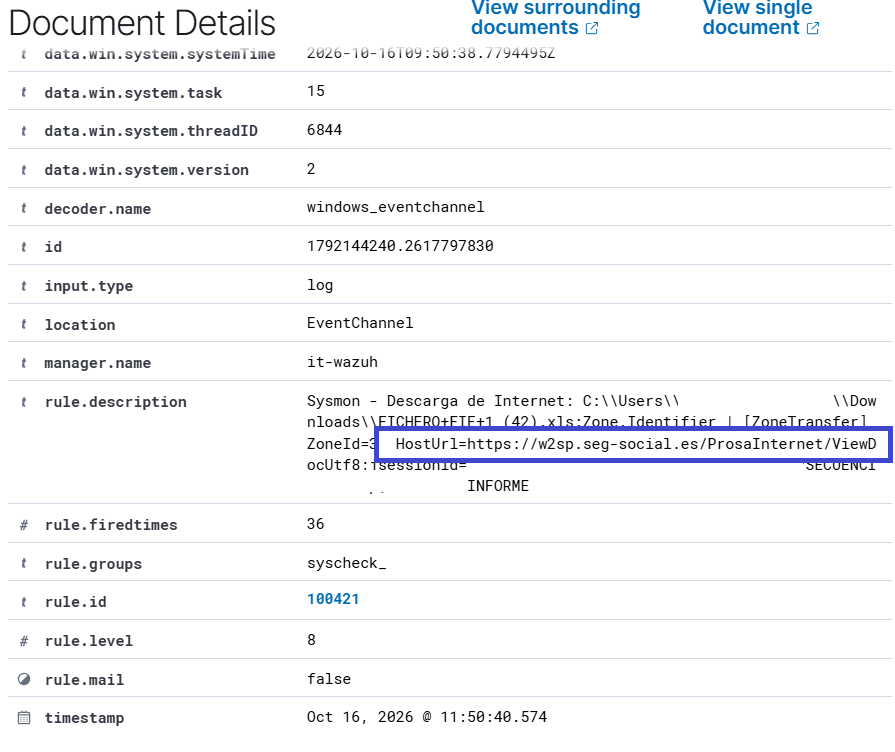895x752 pixels.
Task: Click the number type icon for rule.firedtimes
Action: pyautogui.click(x=23, y=525)
